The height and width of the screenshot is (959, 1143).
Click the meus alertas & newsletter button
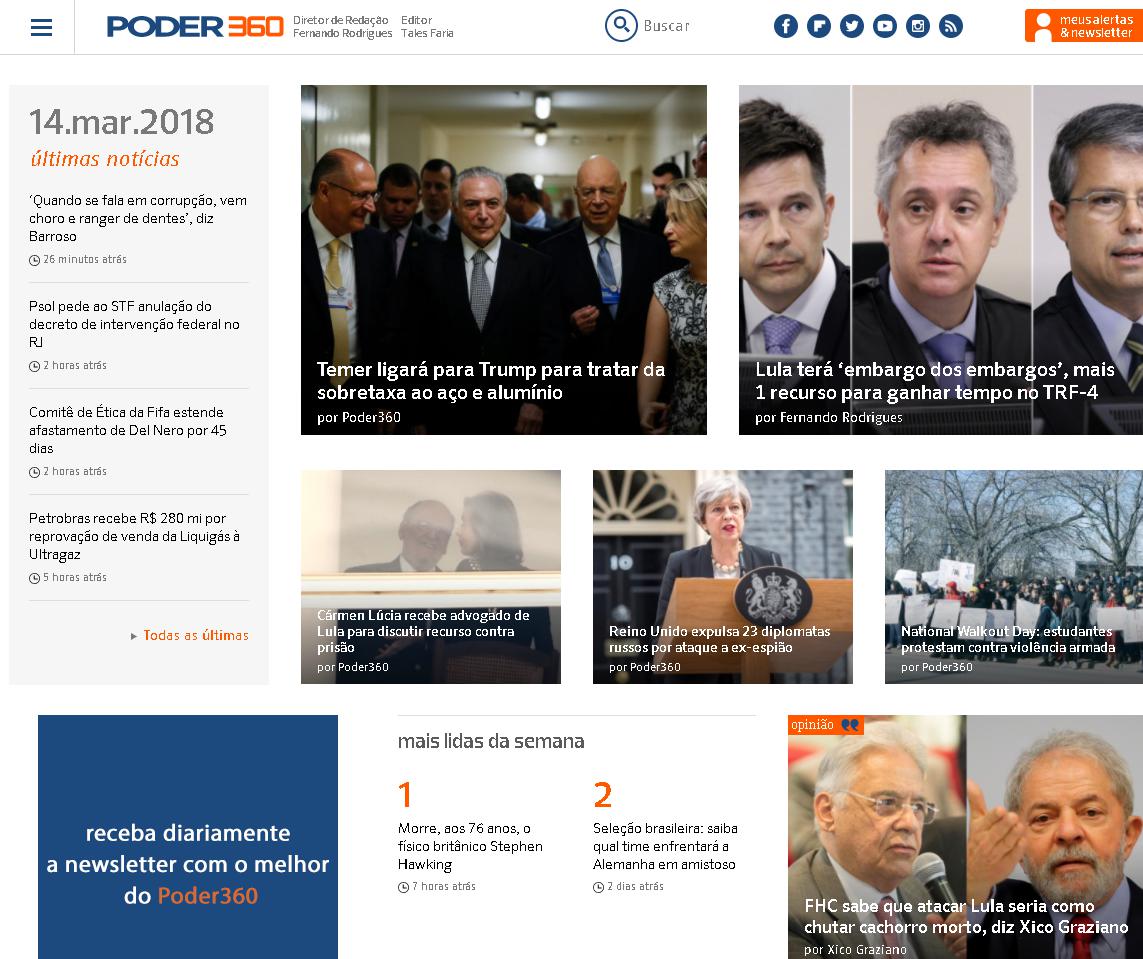coord(1084,26)
